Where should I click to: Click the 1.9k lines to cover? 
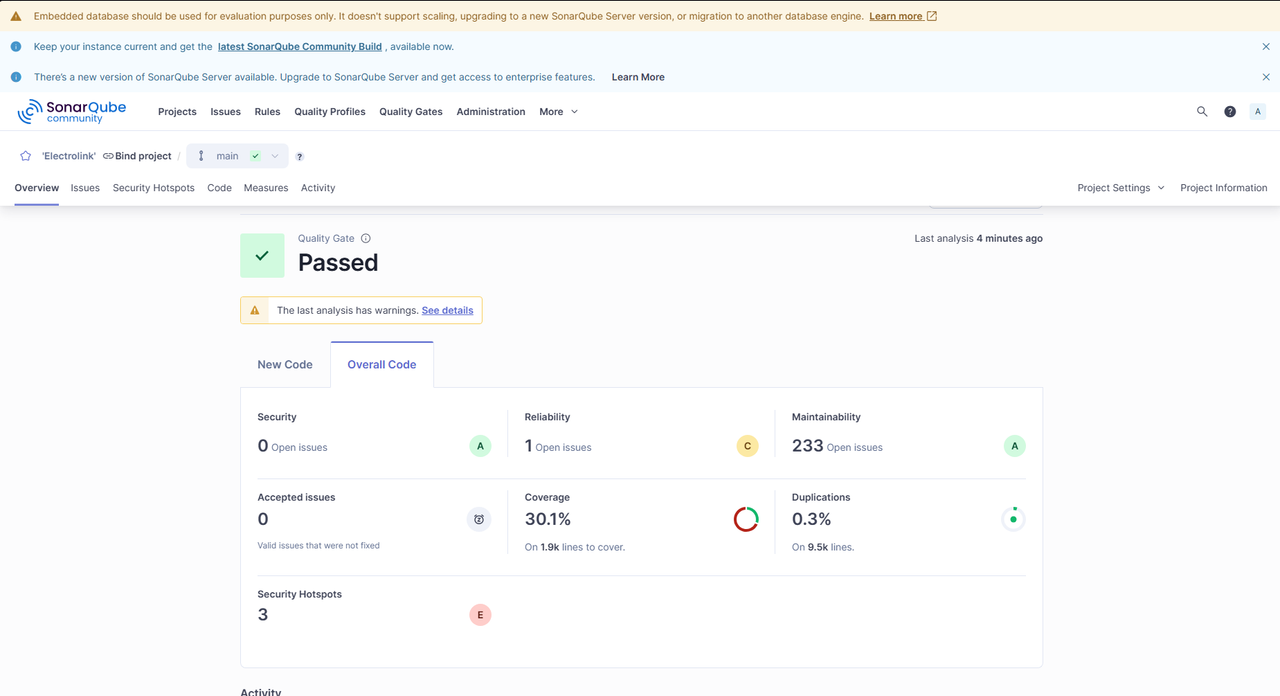pyautogui.click(x=549, y=548)
